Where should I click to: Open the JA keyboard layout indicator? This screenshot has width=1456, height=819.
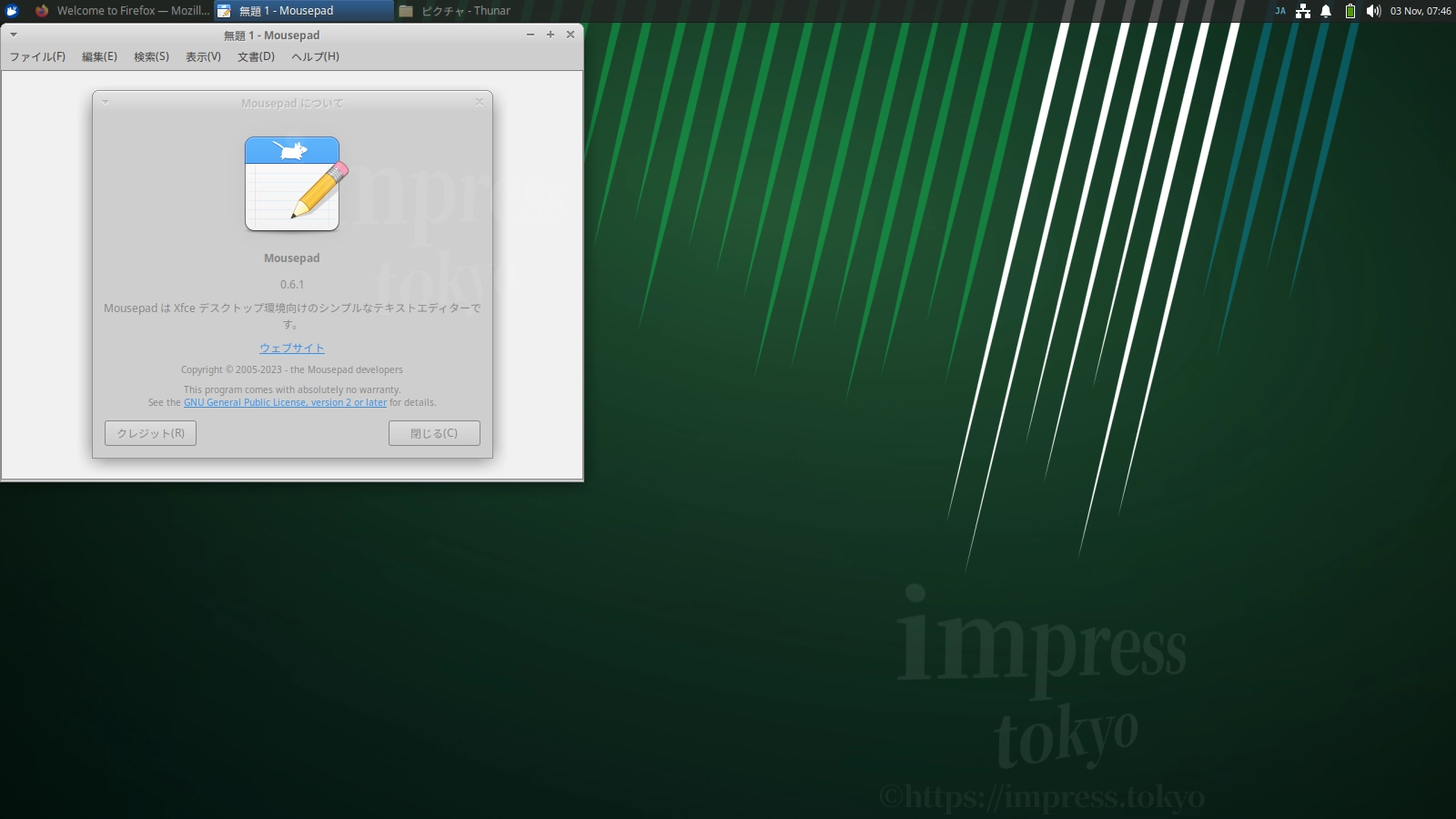(1280, 11)
